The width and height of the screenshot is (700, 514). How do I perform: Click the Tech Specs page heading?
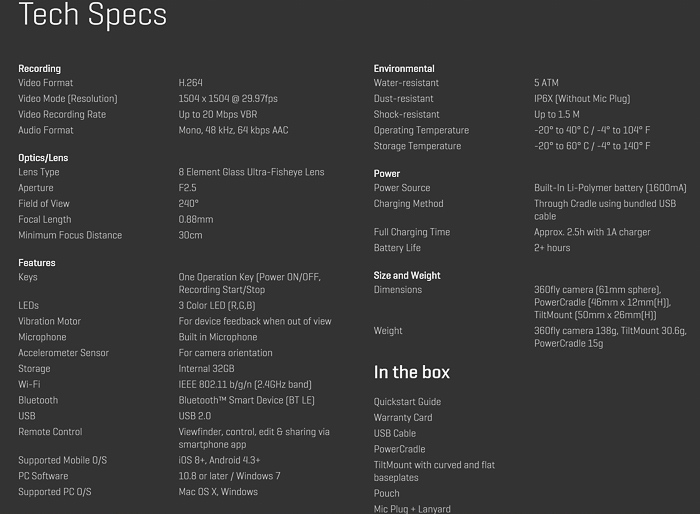point(92,14)
